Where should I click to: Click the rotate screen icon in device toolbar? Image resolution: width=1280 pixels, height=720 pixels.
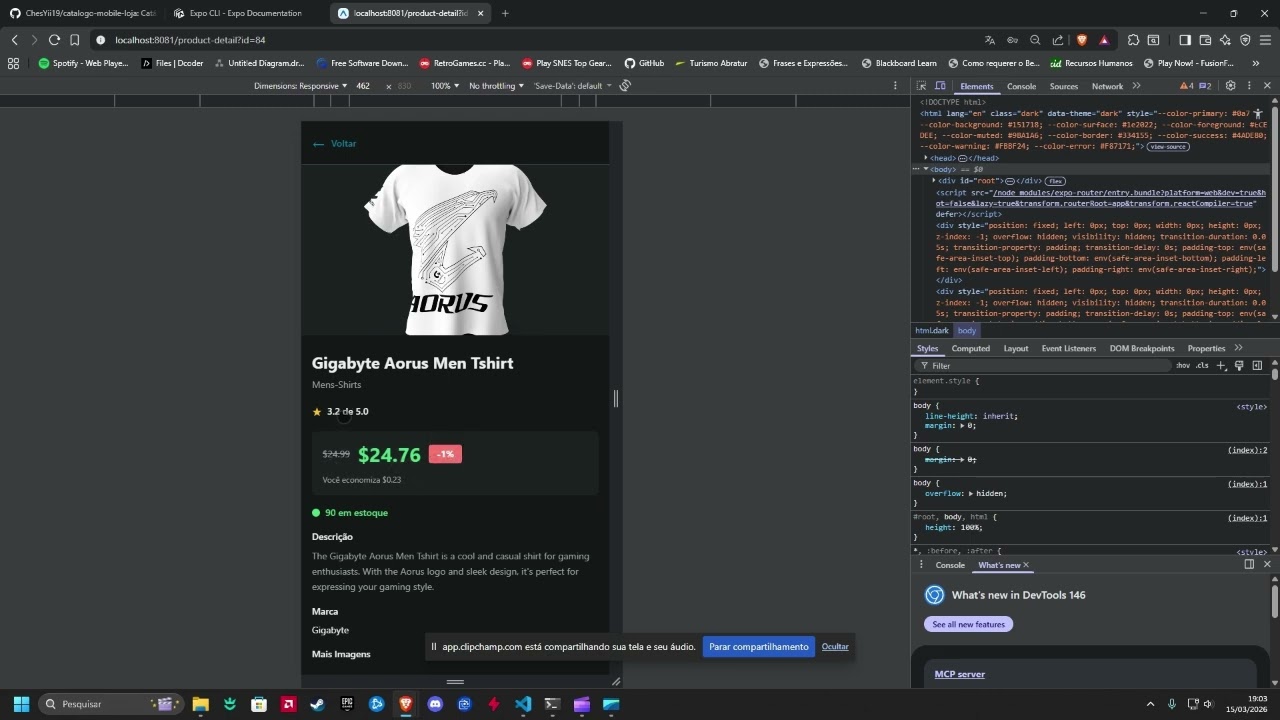tap(625, 86)
